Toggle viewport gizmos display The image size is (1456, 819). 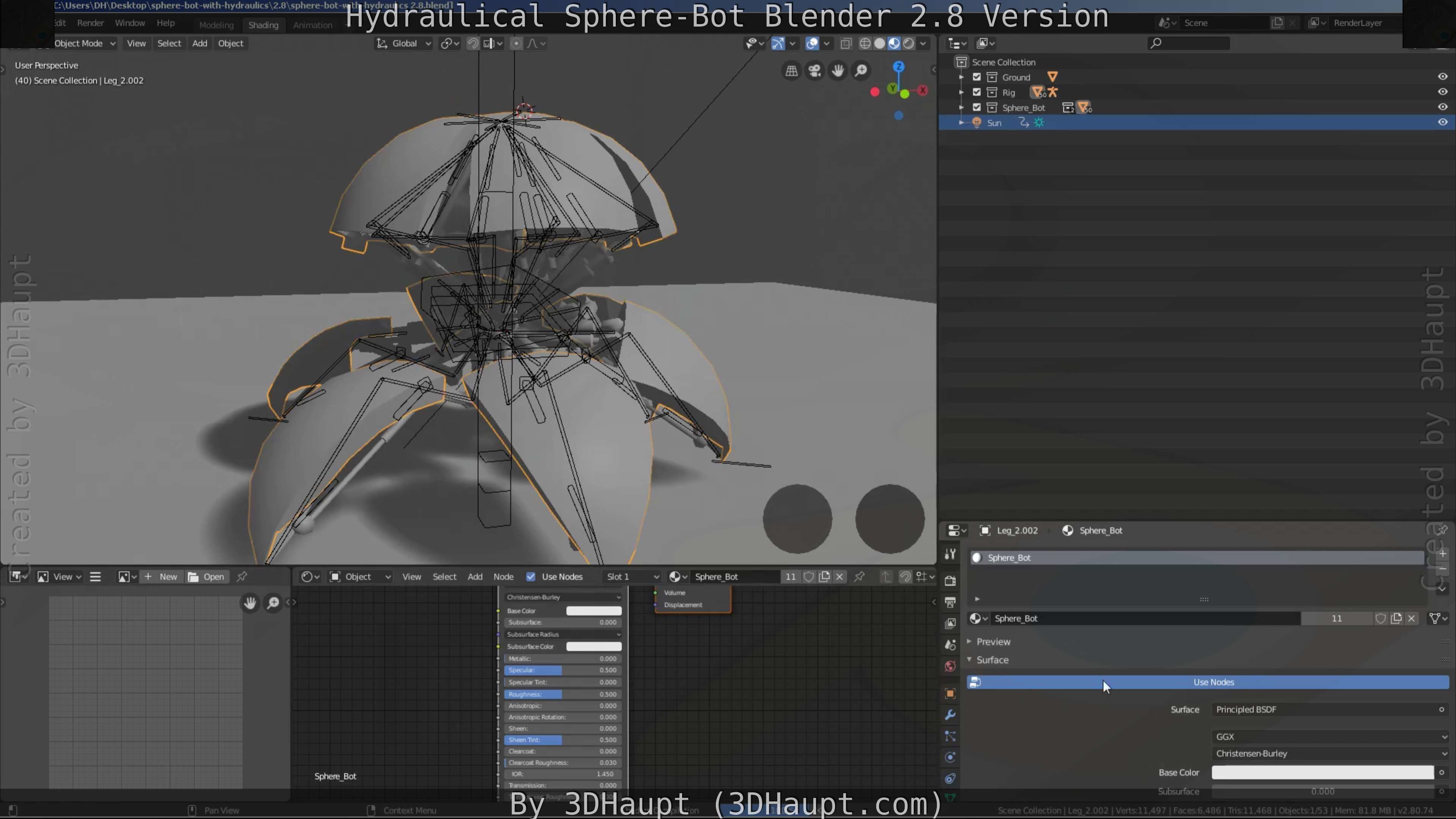778,44
